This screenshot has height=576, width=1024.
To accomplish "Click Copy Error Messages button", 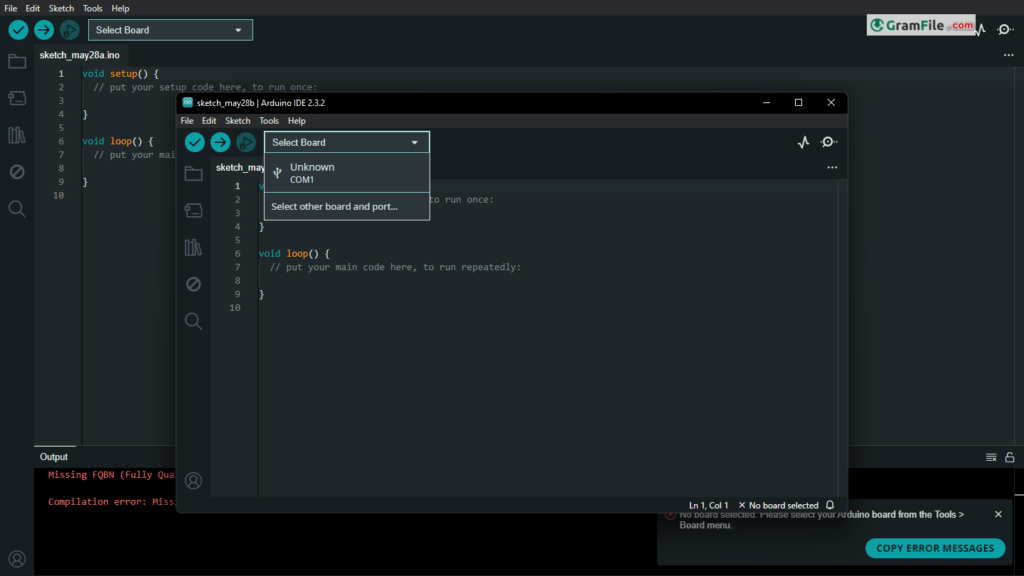I will coord(935,548).
